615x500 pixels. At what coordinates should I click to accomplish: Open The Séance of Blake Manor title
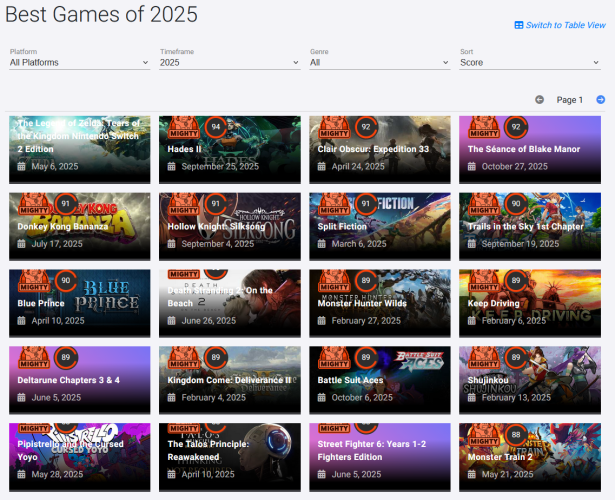(x=524, y=149)
